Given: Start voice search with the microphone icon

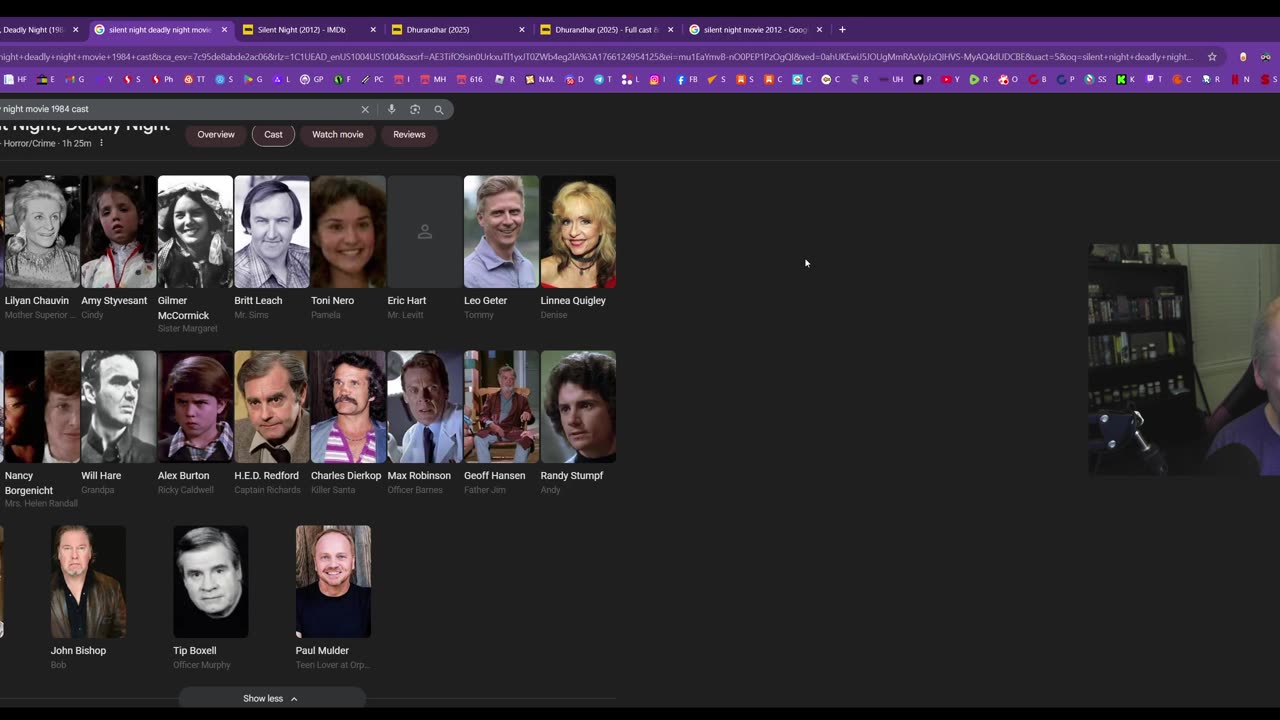Looking at the screenshot, I should click(391, 109).
